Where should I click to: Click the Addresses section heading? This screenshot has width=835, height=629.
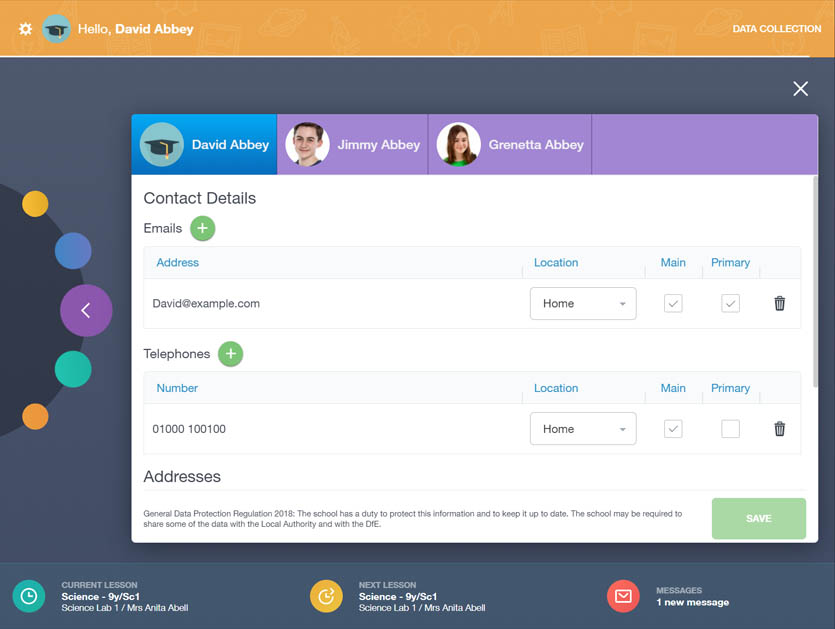pos(182,476)
